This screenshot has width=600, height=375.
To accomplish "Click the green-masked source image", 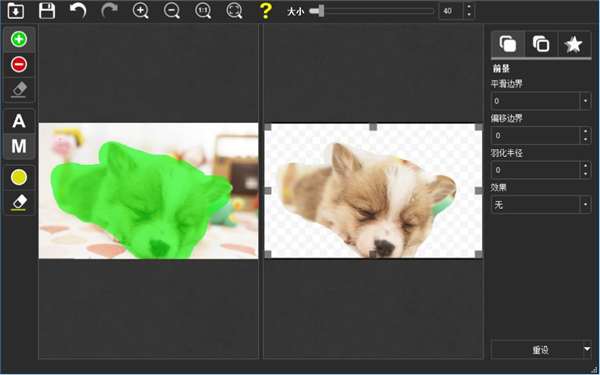I will [x=148, y=191].
